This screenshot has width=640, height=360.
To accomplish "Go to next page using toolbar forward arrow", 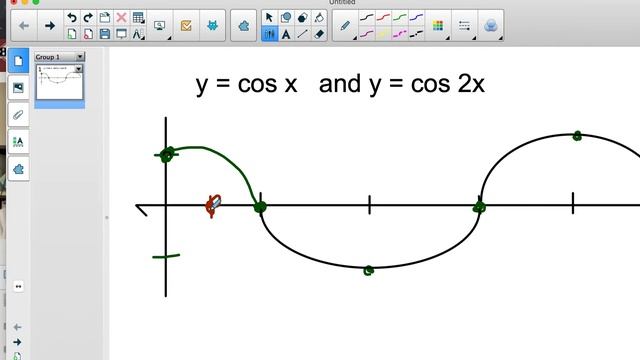I will (x=50, y=26).
